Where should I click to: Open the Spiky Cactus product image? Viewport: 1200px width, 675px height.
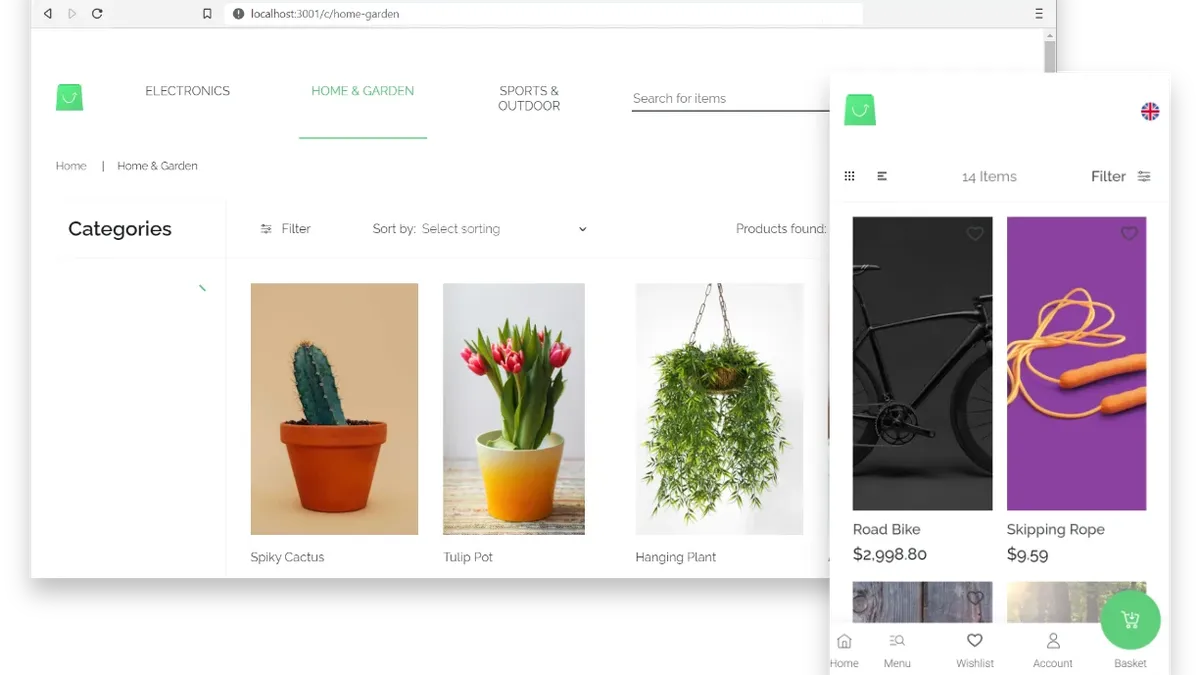coord(334,409)
